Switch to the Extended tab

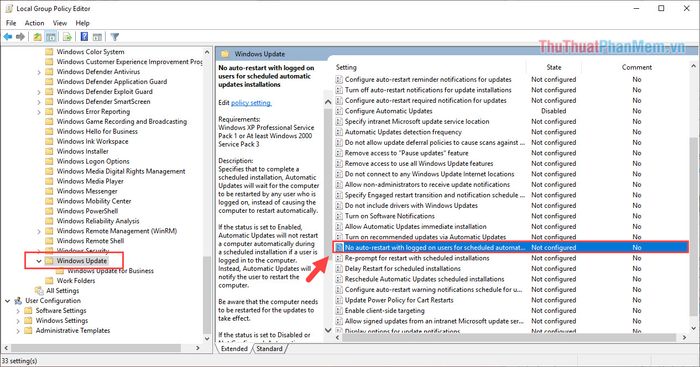234,349
